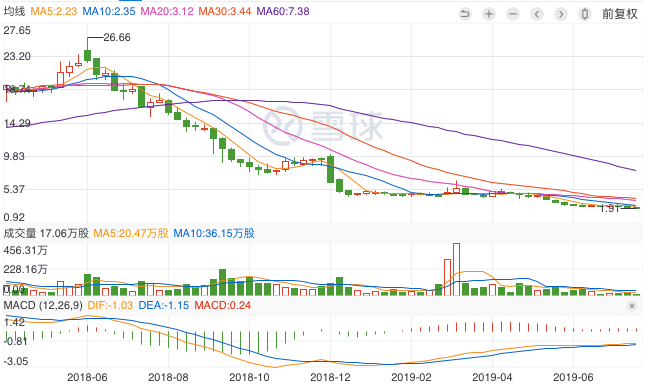
Task: Toggle the MA5 moving average label
Action: click(54, 11)
